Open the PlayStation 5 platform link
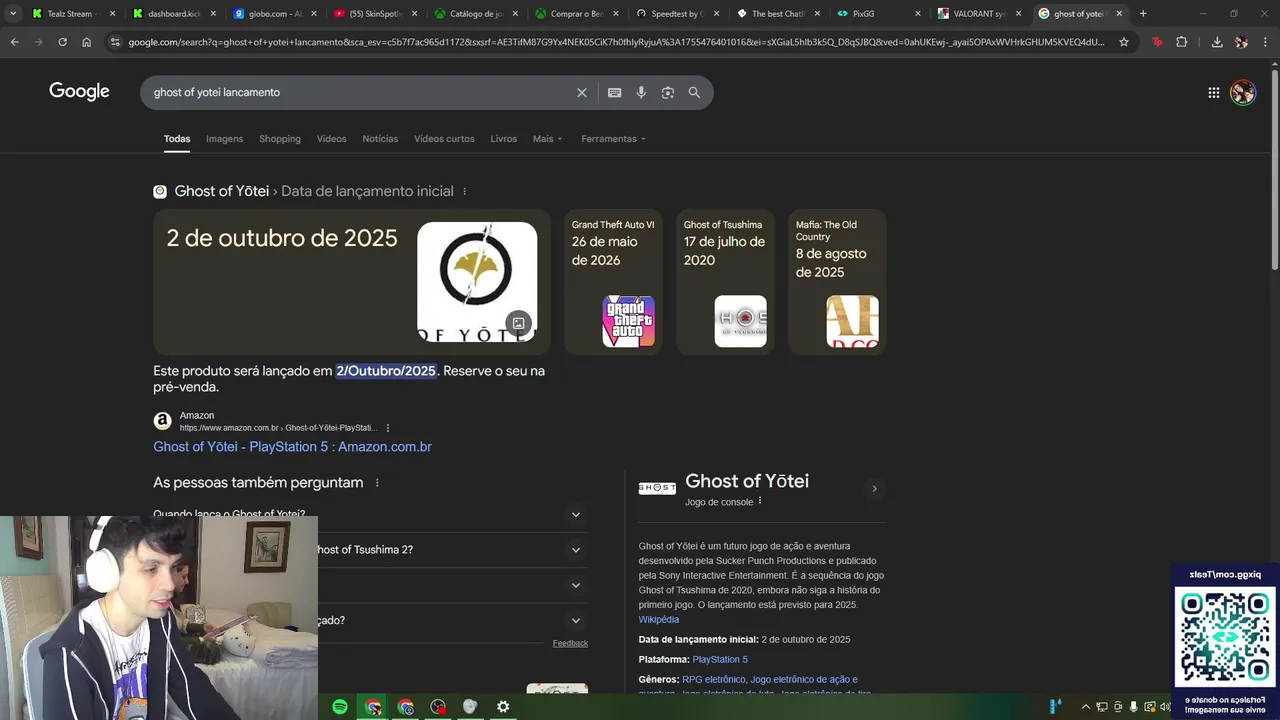This screenshot has width=1280, height=720. [720, 659]
